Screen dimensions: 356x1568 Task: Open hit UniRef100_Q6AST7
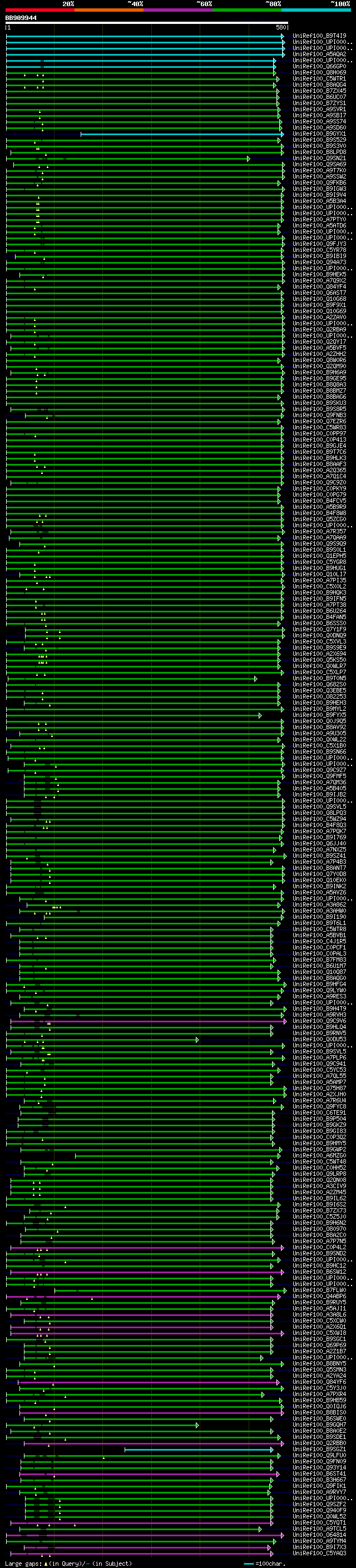319,293
